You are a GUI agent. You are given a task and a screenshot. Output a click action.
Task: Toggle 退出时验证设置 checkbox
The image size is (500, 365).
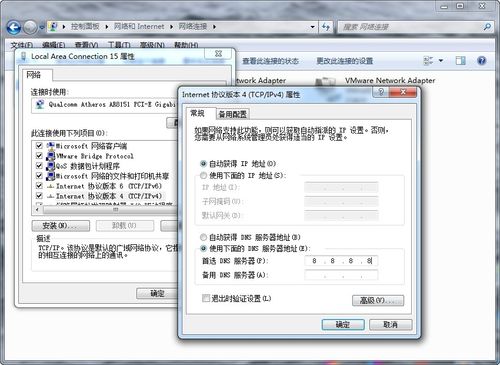(x=206, y=298)
